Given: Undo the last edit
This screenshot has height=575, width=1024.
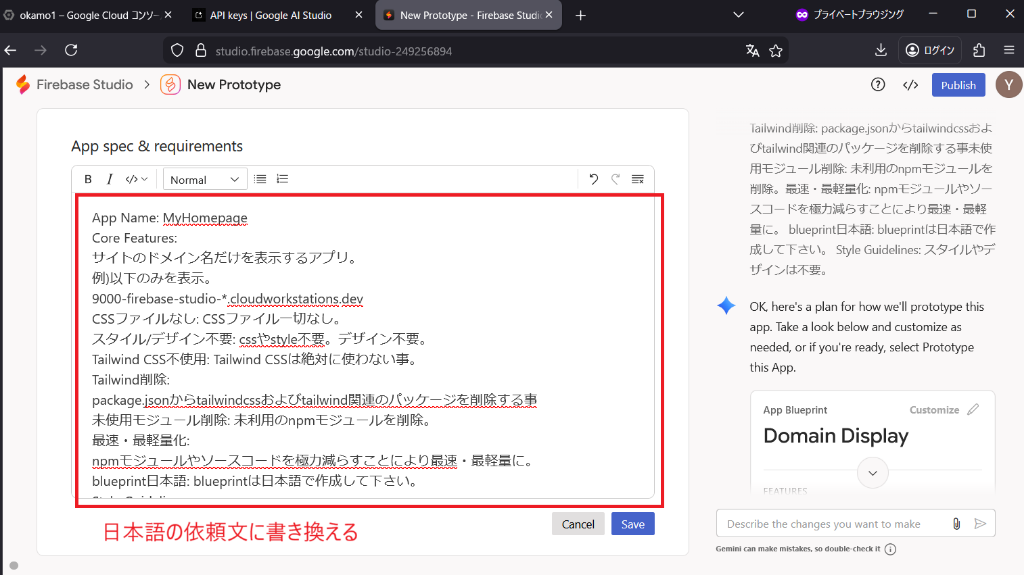Looking at the screenshot, I should click(x=593, y=179).
